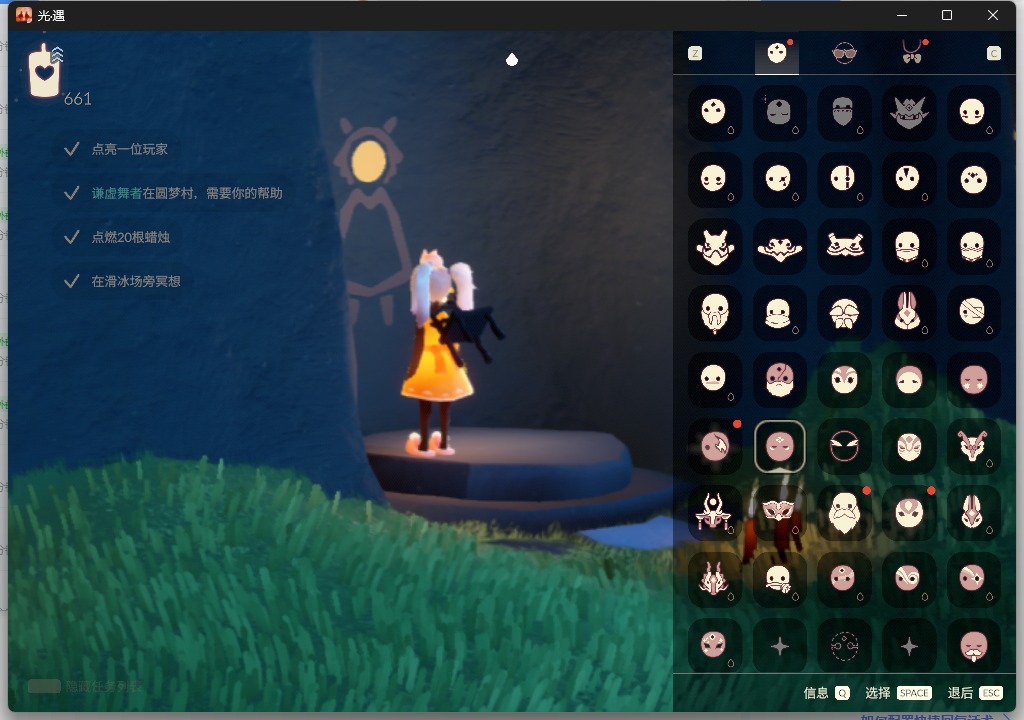Image resolution: width=1024 pixels, height=720 pixels.
Task: Select pink-haired sleepy-eyed mask
Action: (x=908, y=380)
